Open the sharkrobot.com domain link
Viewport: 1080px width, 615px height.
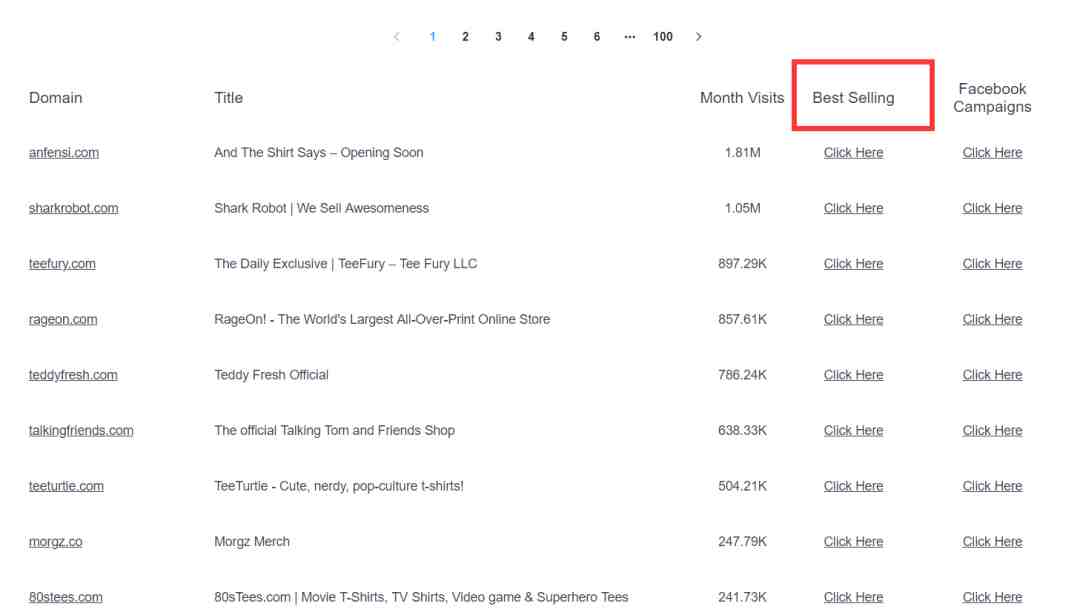74,208
